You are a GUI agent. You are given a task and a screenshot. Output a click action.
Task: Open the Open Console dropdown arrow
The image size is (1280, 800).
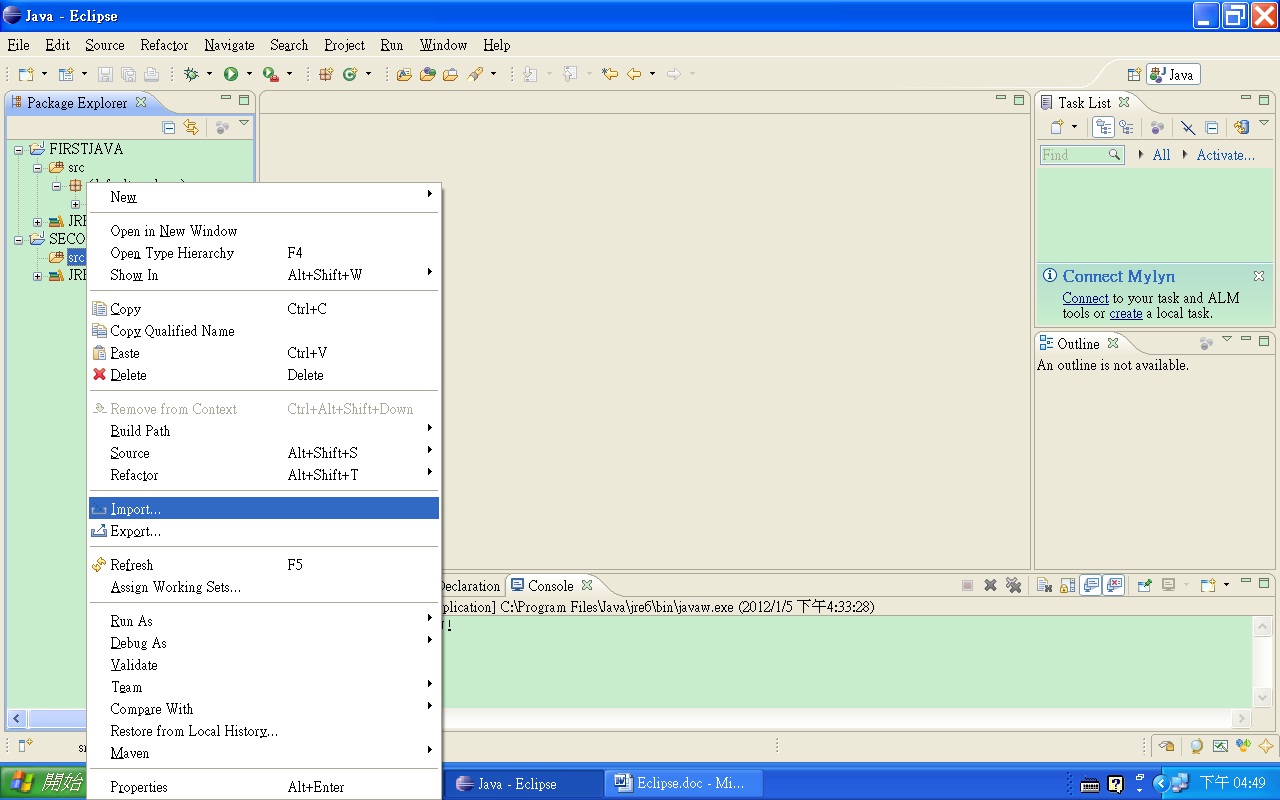tap(1226, 585)
